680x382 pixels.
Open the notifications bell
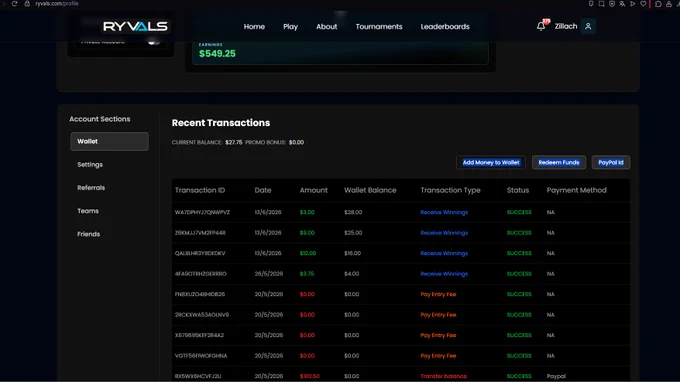(541, 26)
